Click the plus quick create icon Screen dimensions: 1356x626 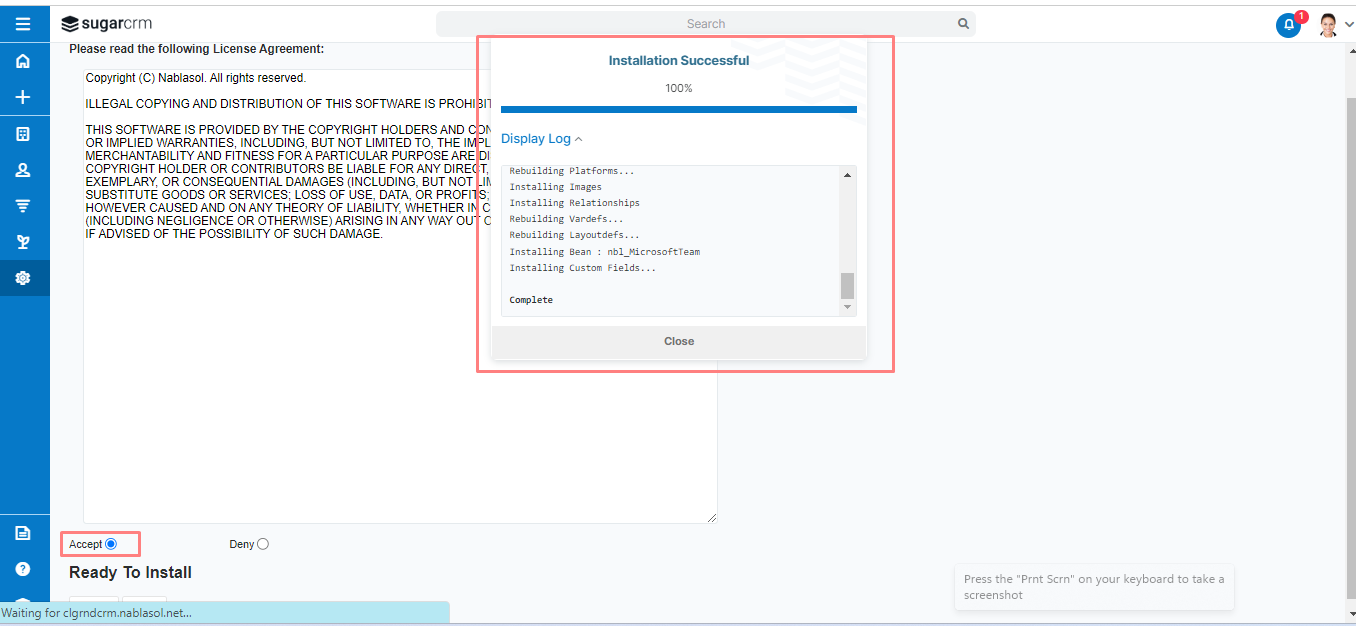click(x=23, y=97)
